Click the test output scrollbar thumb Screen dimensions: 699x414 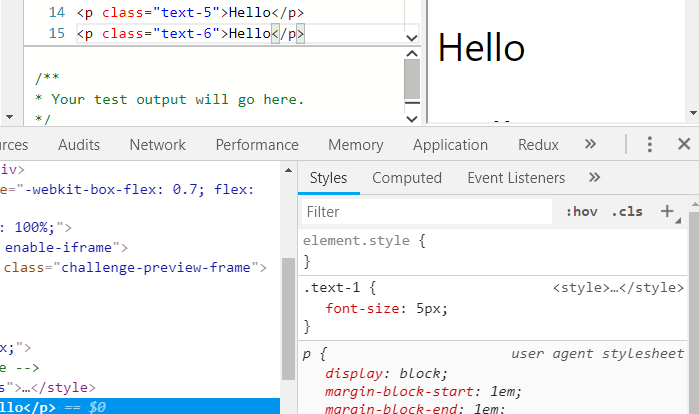(x=412, y=79)
